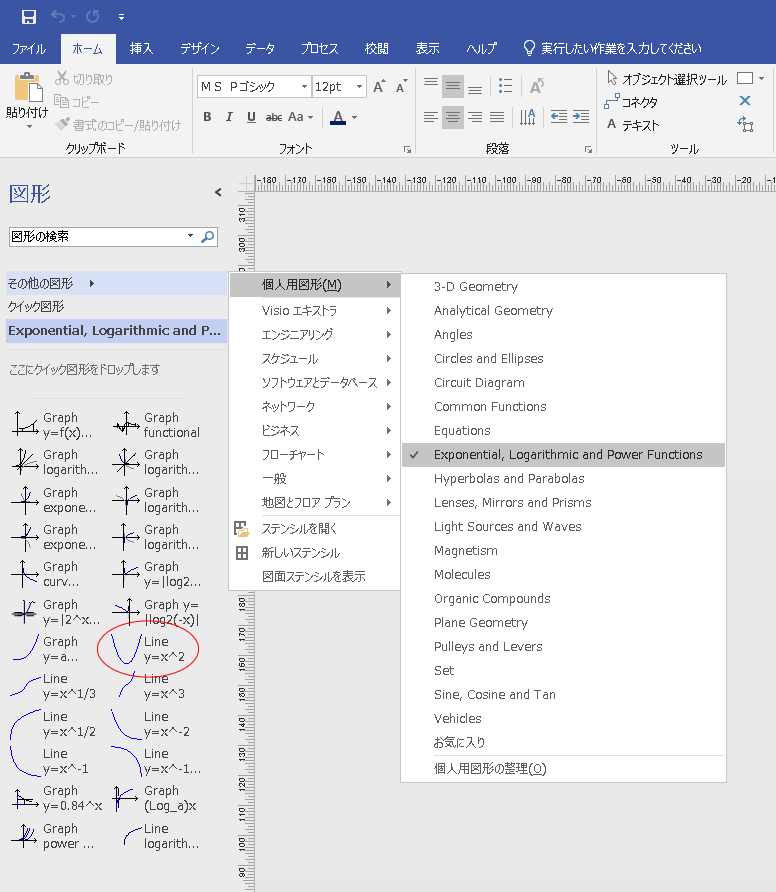This screenshot has width=776, height=892.
Task: Open the quick access toolbar customize arrow
Action: [x=121, y=17]
